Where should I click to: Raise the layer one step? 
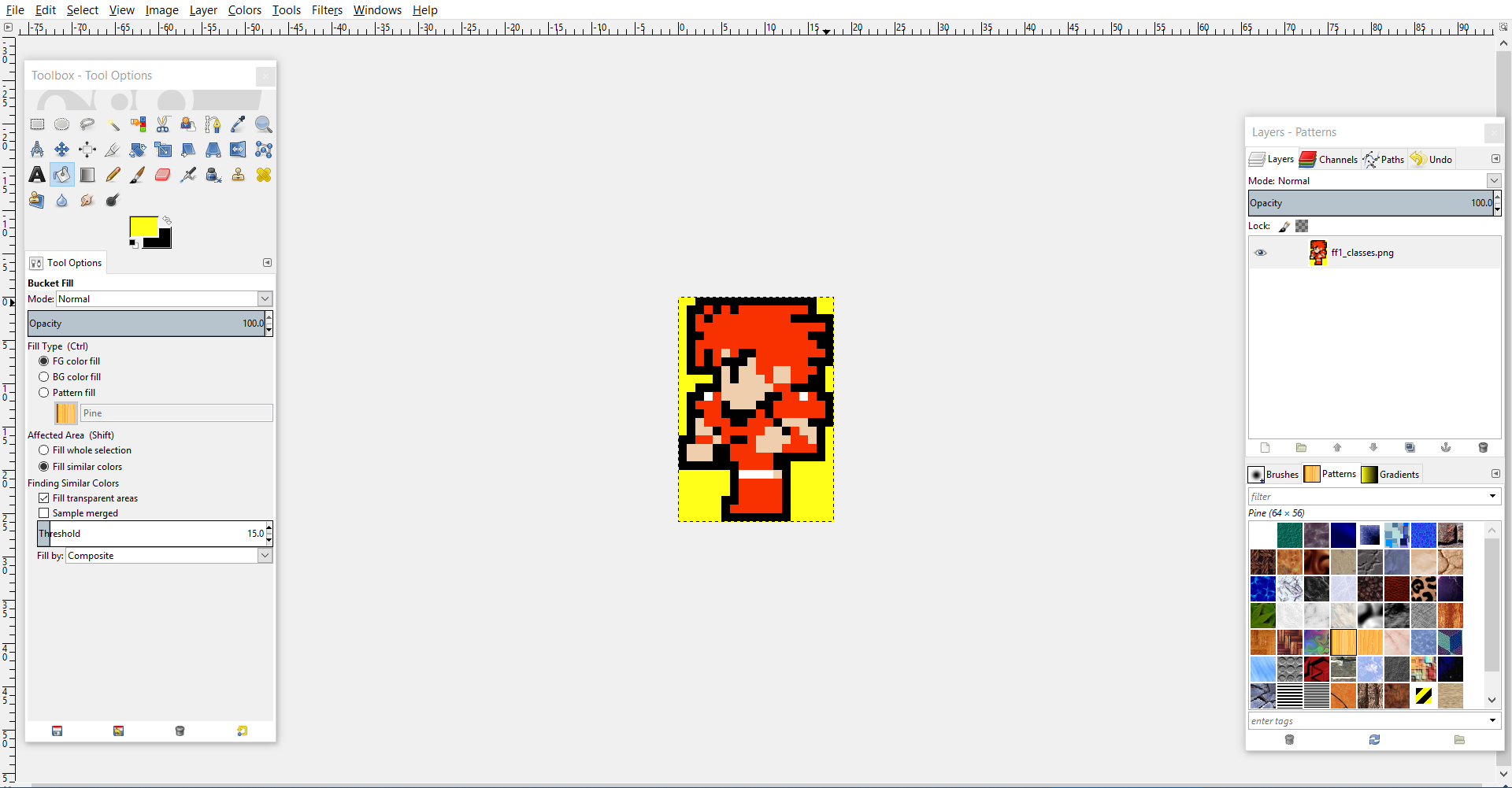coord(1337,448)
